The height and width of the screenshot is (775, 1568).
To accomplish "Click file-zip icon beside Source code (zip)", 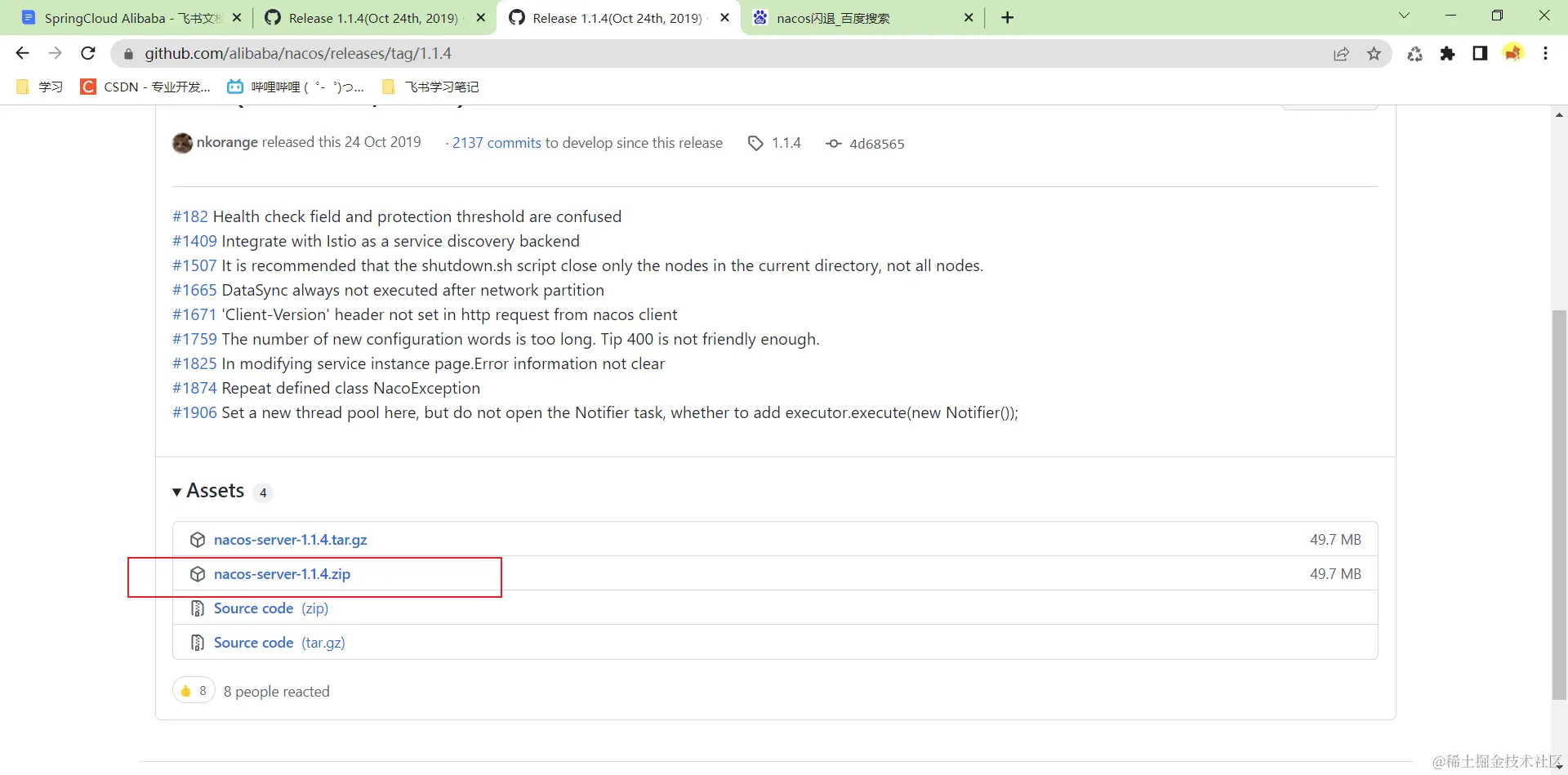I will (197, 608).
